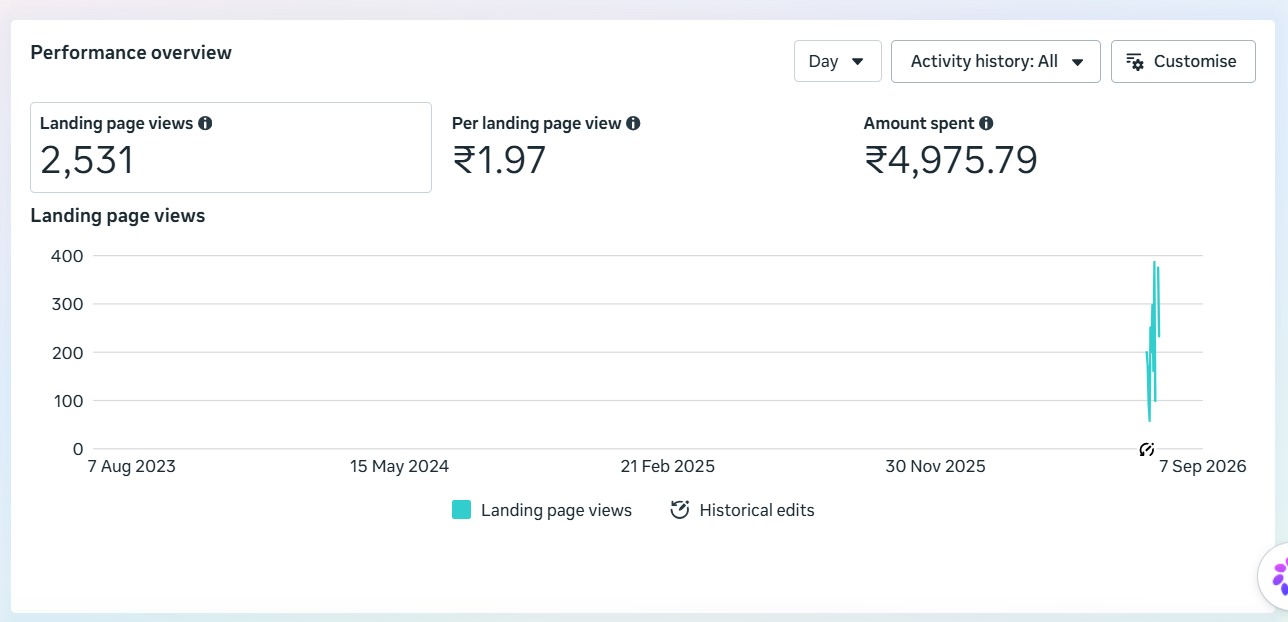This screenshot has width=1288, height=622.
Task: Click the 21 Feb 2025 axis label
Action: coord(667,467)
